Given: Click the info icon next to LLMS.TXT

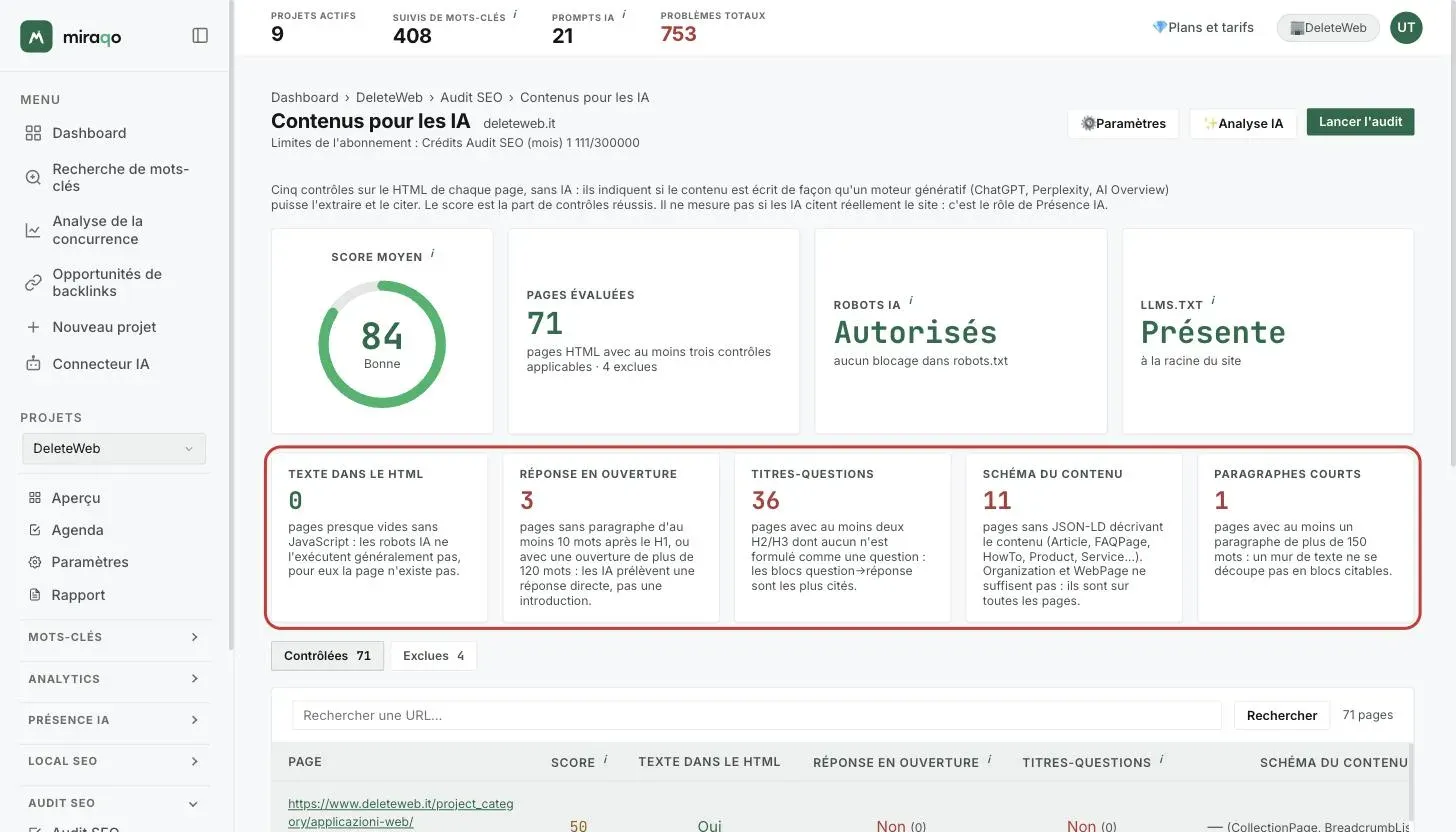Looking at the screenshot, I should (1213, 300).
